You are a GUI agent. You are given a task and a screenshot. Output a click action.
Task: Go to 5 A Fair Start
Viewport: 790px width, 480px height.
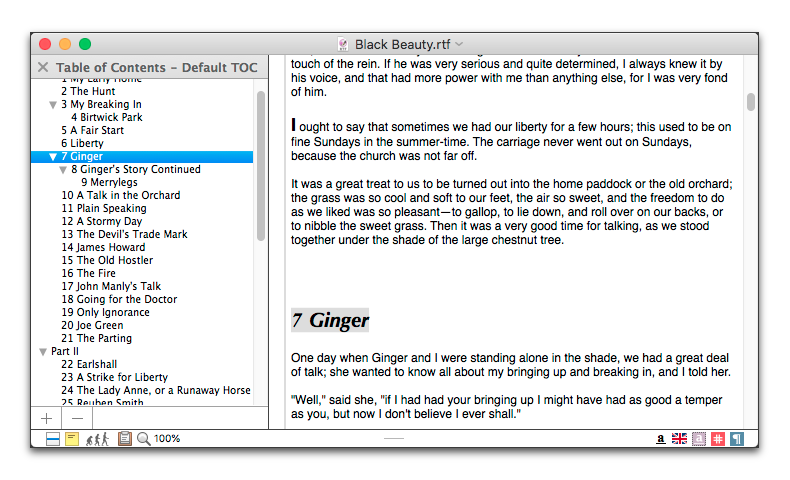[x=92, y=130]
